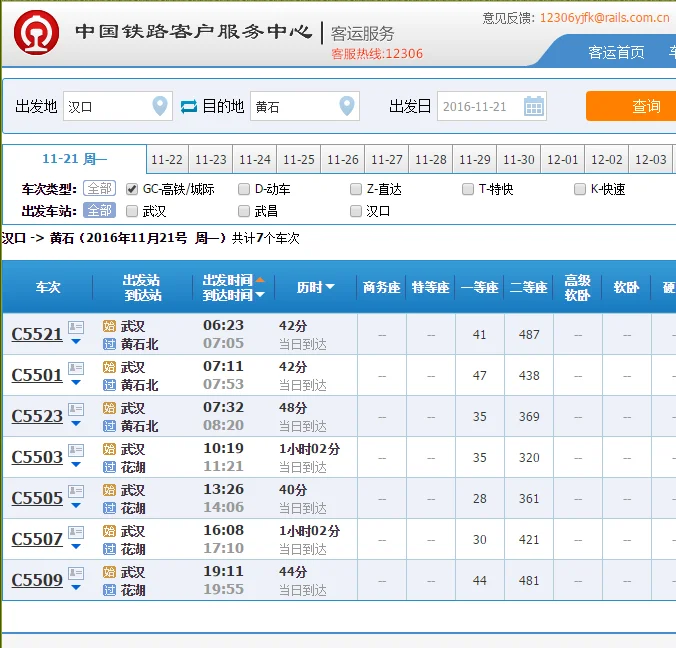Sort trains by 历时 duration
Viewport: 676px width, 648px height.
pyautogui.click(x=315, y=287)
